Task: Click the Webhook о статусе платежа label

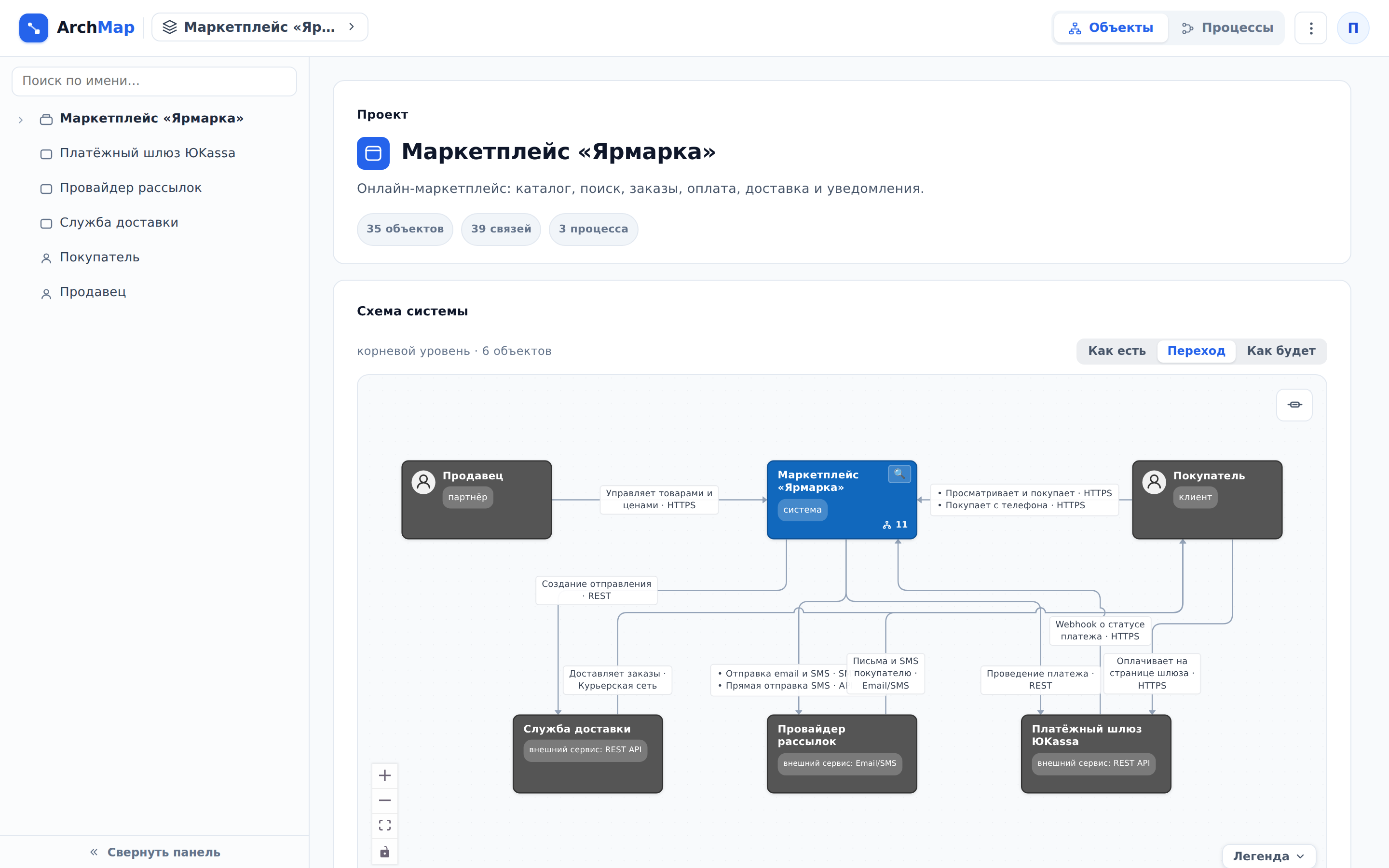Action: 1100,630
